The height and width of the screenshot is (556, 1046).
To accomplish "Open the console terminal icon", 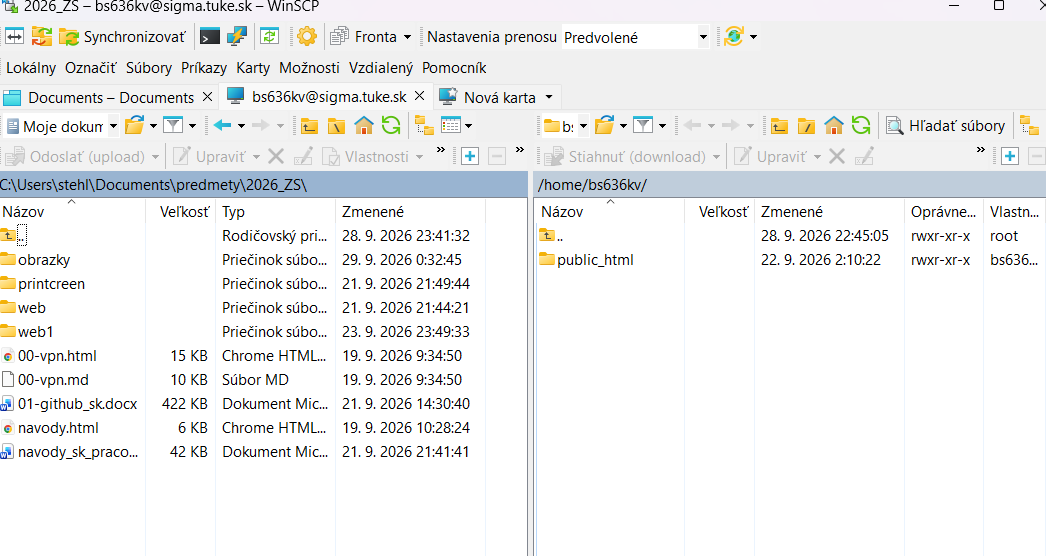I will tap(210, 36).
